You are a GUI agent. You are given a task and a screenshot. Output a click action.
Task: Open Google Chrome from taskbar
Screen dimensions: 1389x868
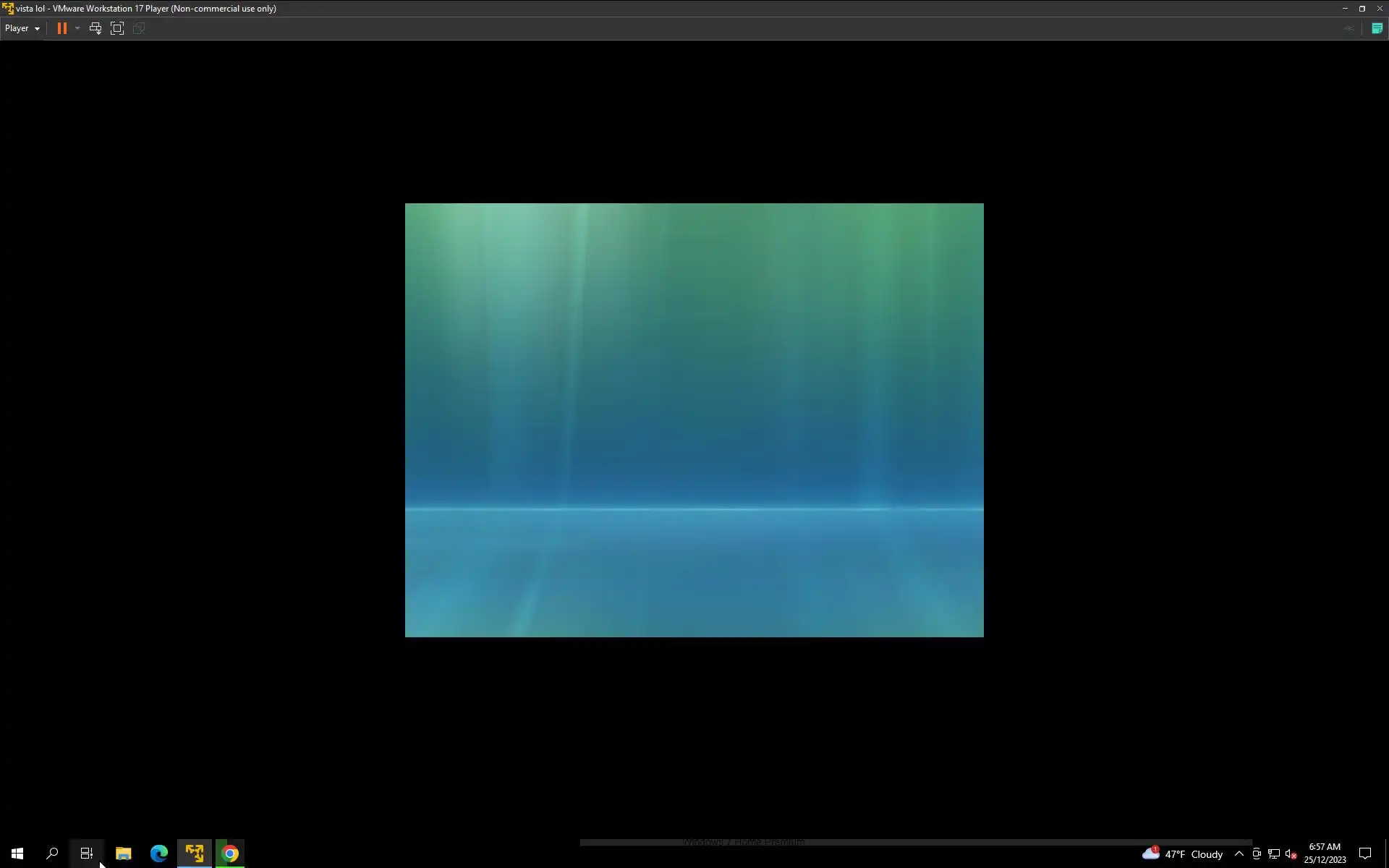click(x=230, y=854)
